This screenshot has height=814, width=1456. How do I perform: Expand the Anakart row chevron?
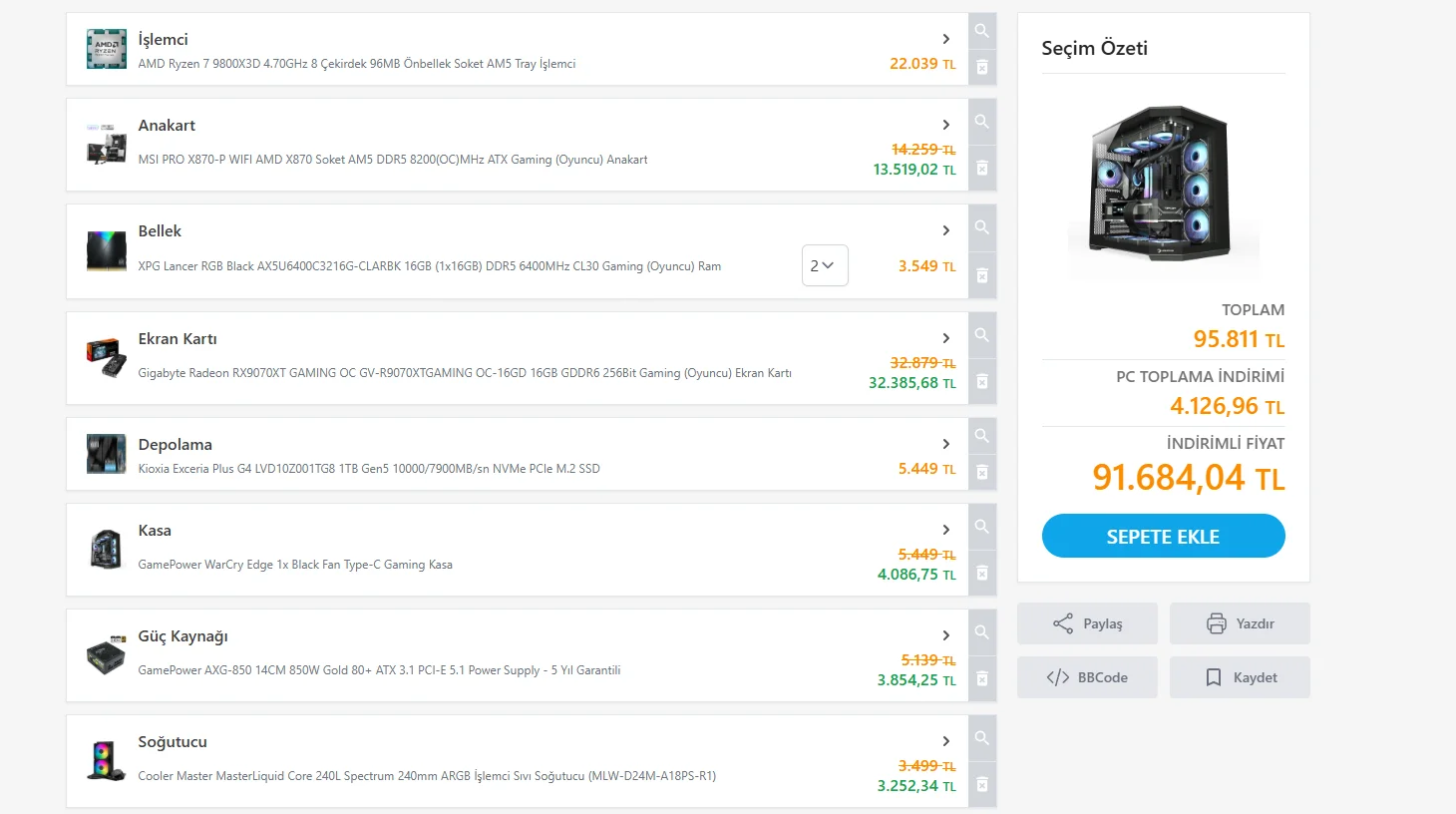tap(946, 125)
